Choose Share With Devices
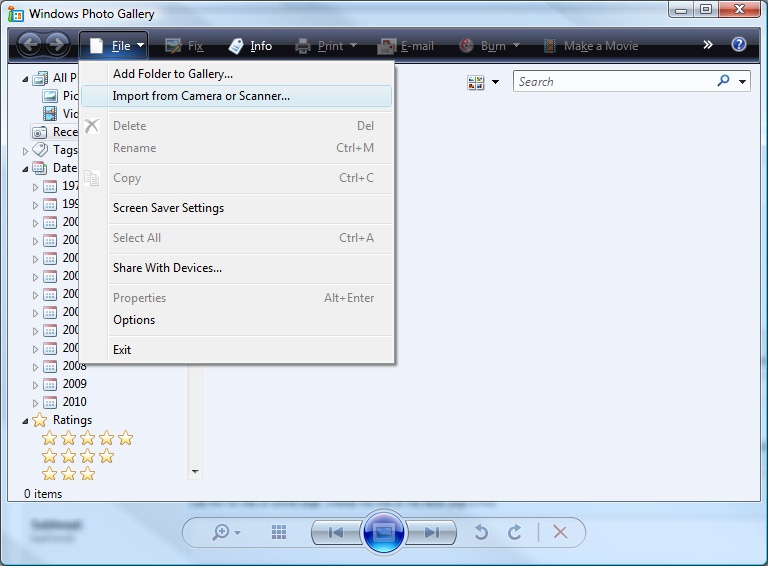Screen dimensions: 768x566 tap(237, 268)
